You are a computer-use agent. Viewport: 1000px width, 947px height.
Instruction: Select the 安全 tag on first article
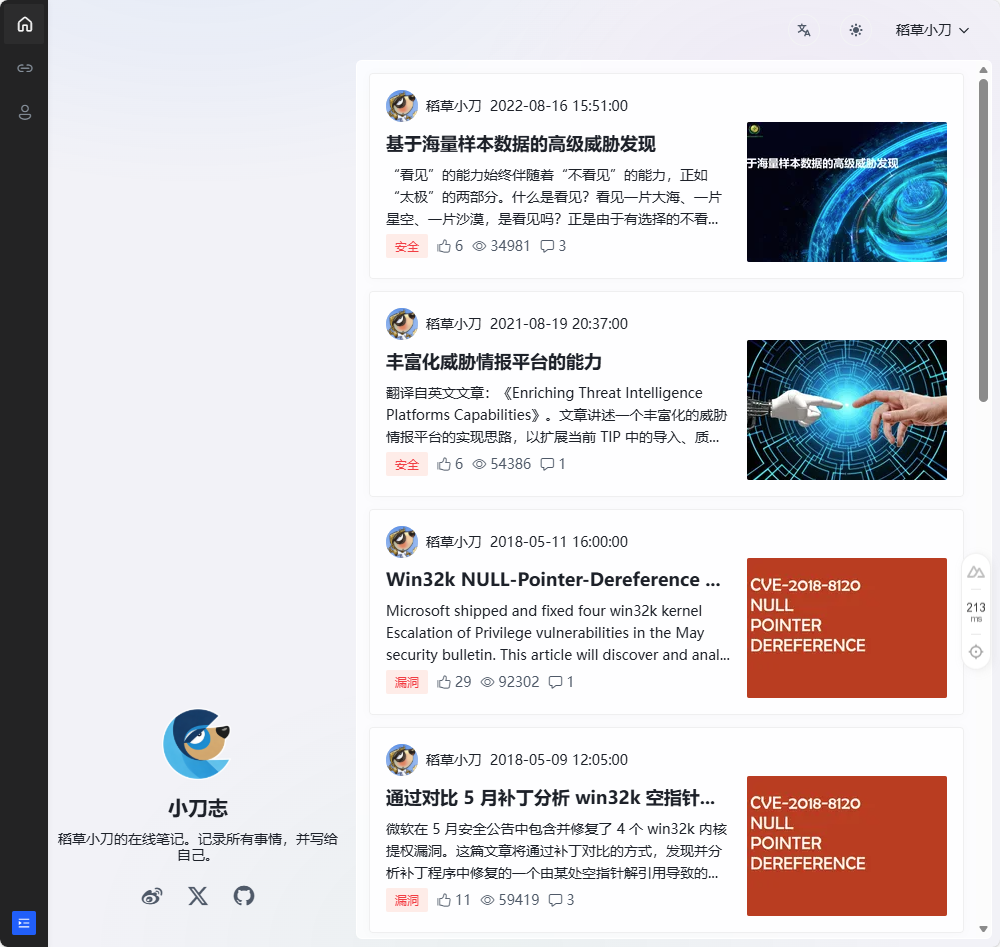[407, 246]
